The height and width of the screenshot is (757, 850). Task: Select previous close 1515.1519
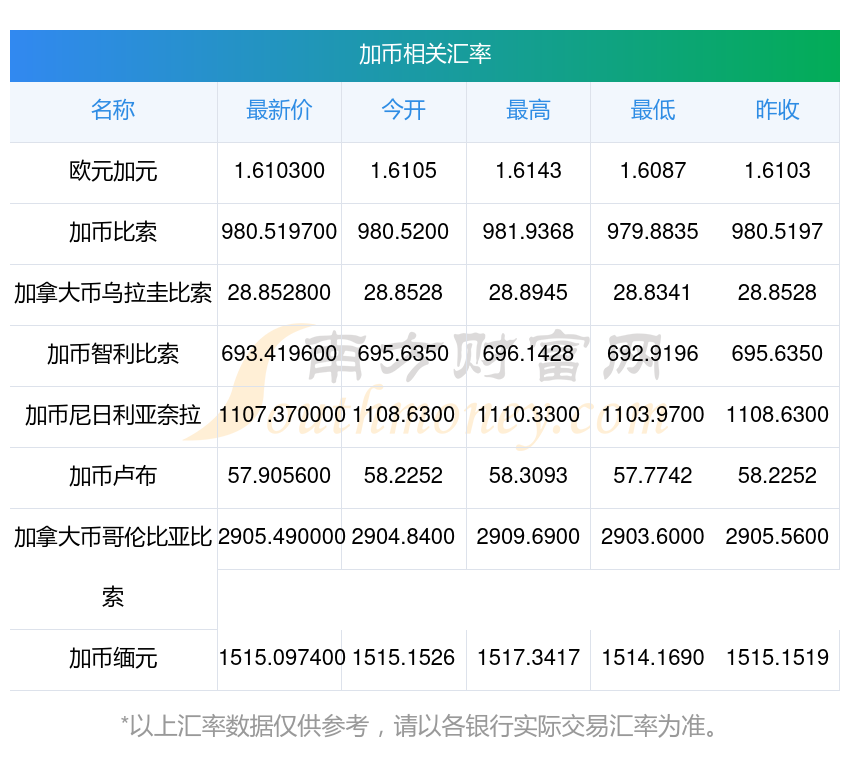tap(777, 658)
